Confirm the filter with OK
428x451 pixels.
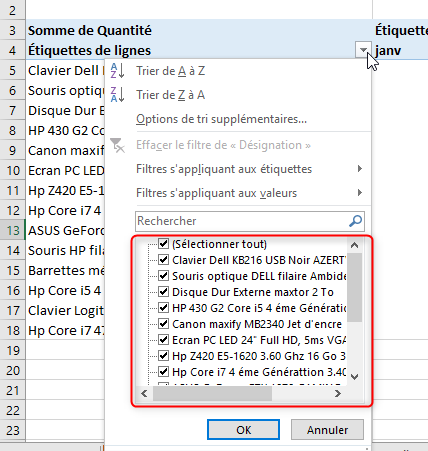[x=243, y=430]
